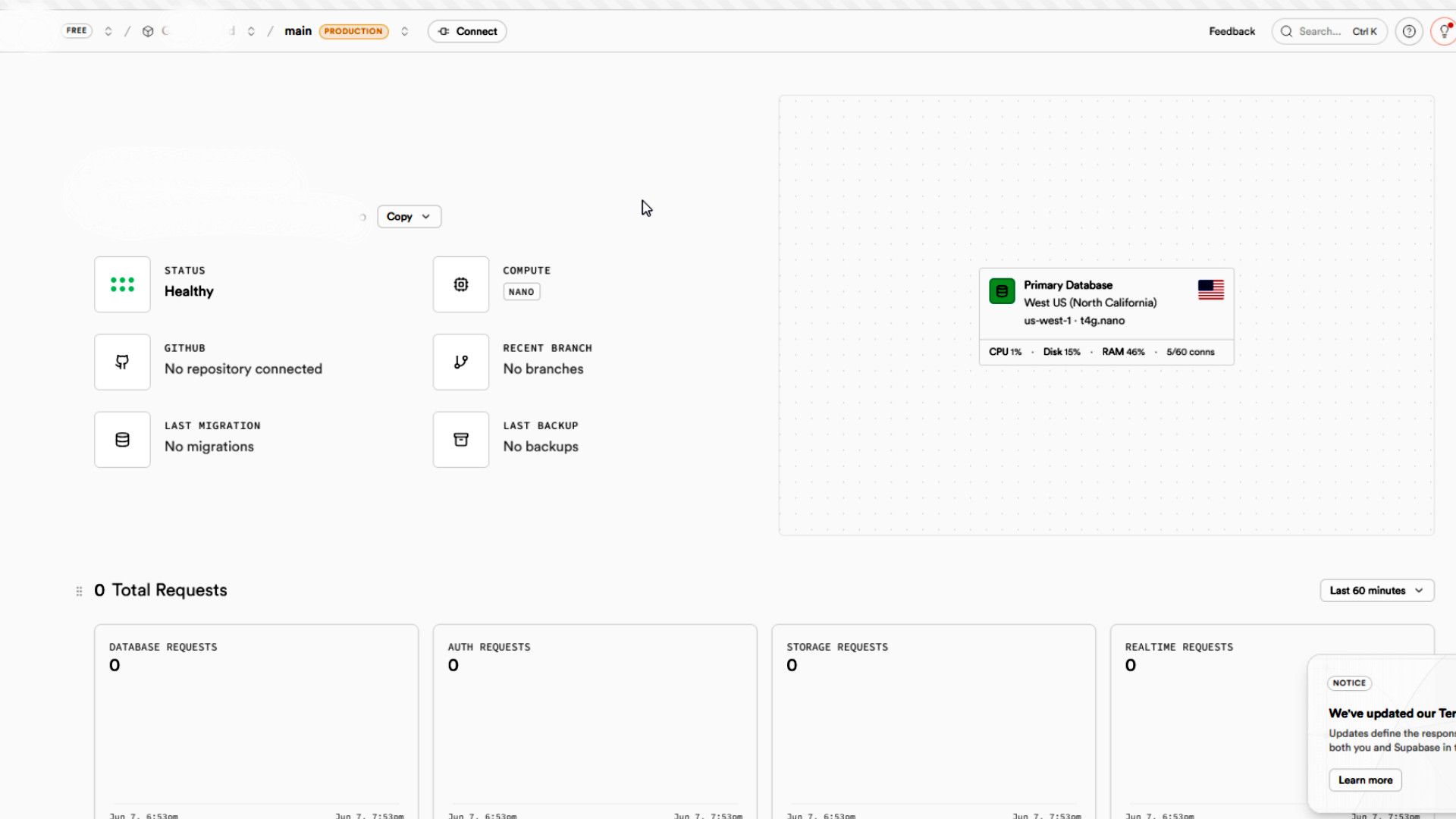Select the main branch label
This screenshot has height=819, width=1456.
tap(298, 31)
